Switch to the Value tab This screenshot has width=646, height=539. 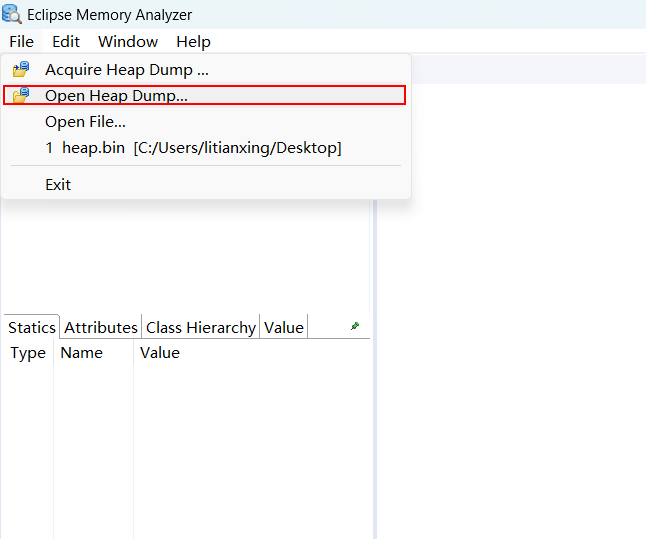[x=283, y=328]
